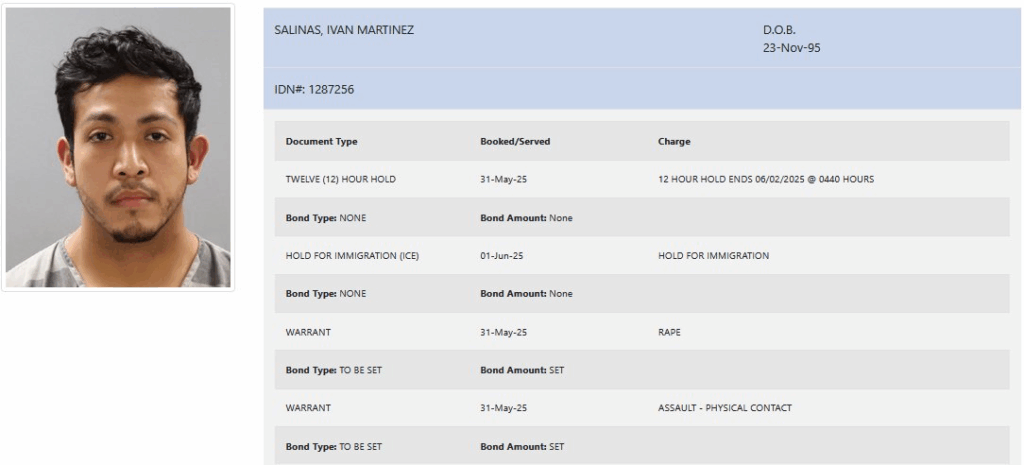Image resolution: width=1024 pixels, height=465 pixels.
Task: Click the ASSAULT - PHYSICAL CONTACT charge
Action: pos(724,408)
